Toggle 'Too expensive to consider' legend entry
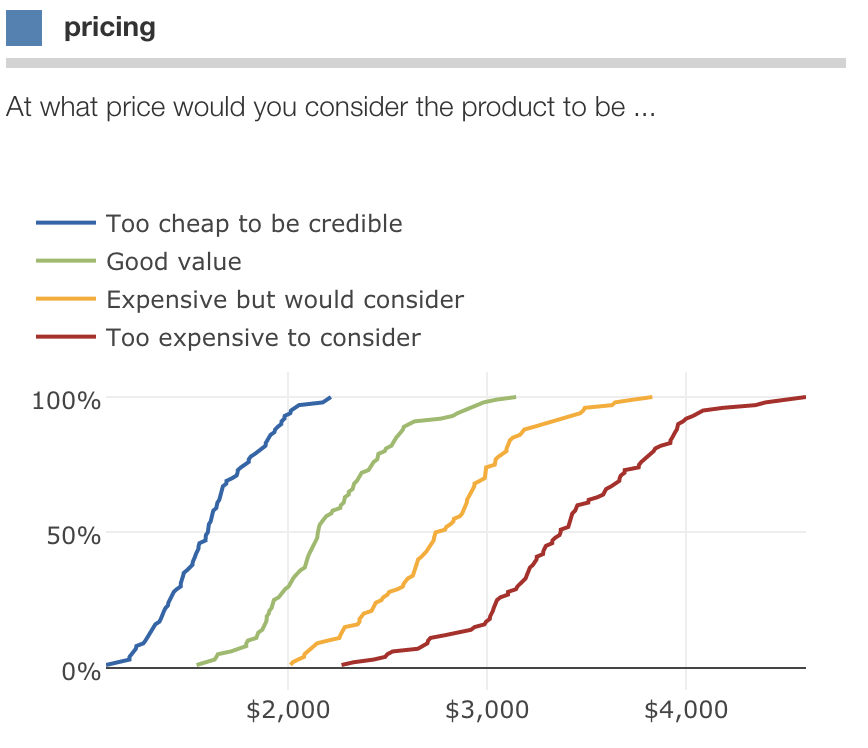The width and height of the screenshot is (868, 748). (263, 338)
